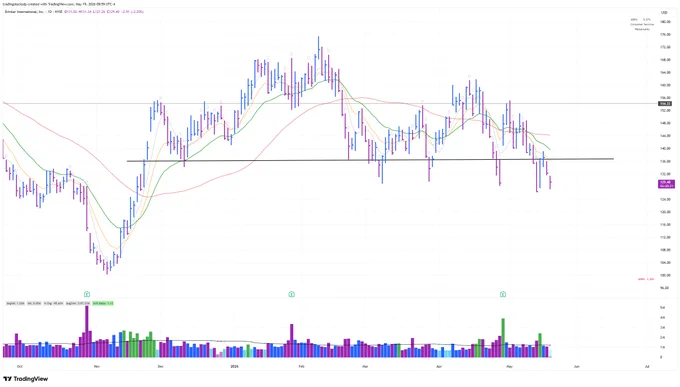Click the Jul label on time axis

click(x=647, y=367)
